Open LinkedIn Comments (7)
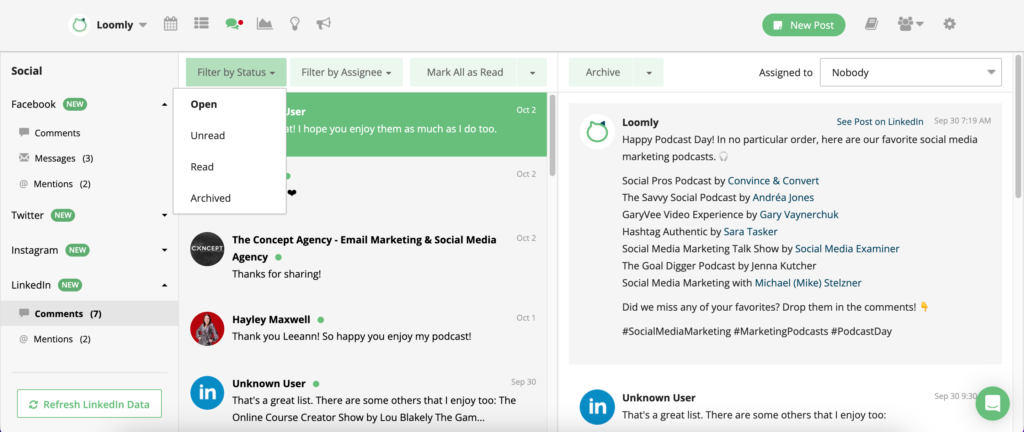The image size is (1024, 432). pos(89,314)
